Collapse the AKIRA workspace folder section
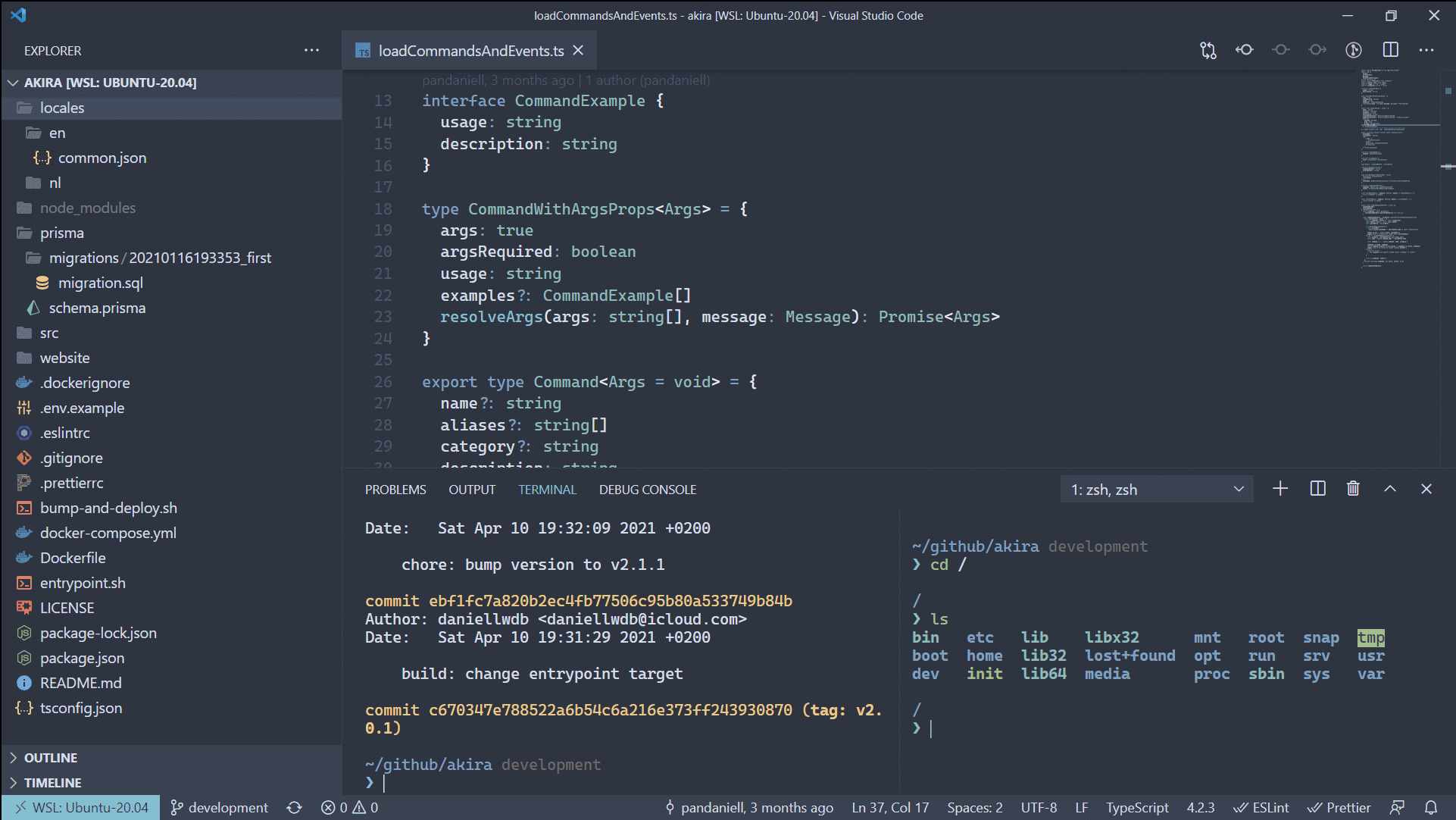The height and width of the screenshot is (820, 1456). pos(171,83)
